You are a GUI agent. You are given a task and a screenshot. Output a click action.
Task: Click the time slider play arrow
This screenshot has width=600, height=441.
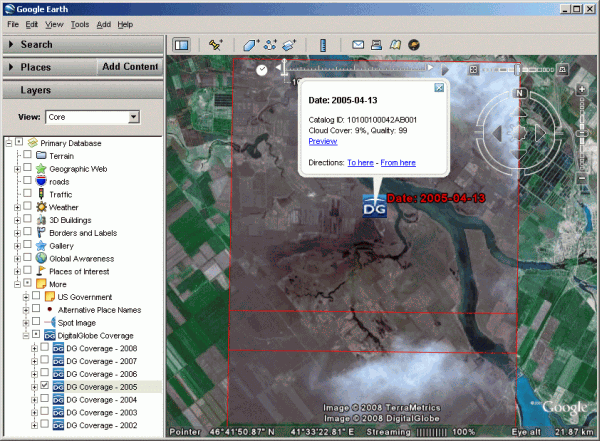(x=445, y=70)
